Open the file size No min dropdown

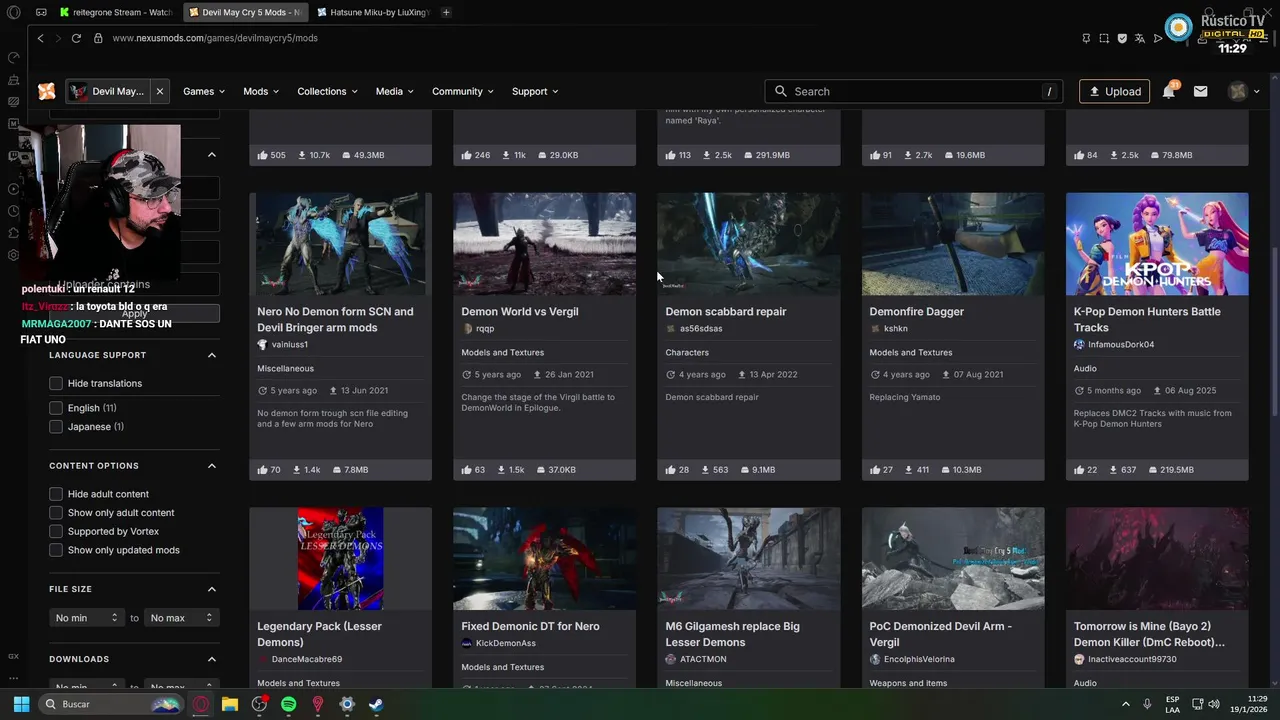[87, 618]
